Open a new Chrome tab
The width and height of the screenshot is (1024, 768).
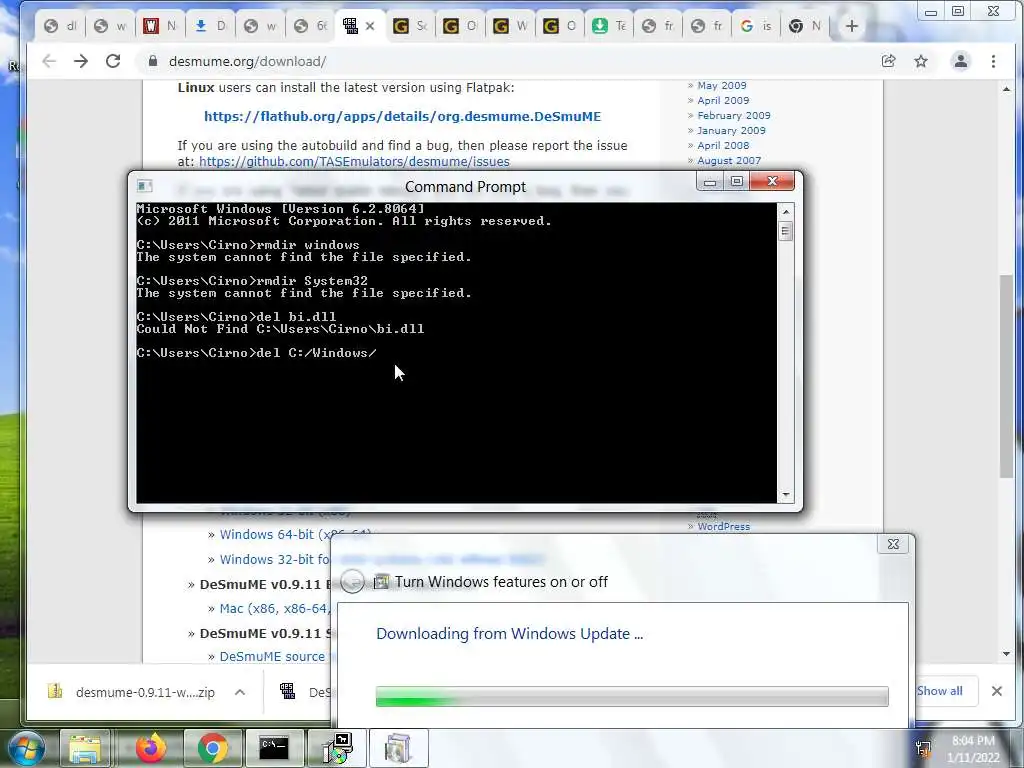pos(852,26)
